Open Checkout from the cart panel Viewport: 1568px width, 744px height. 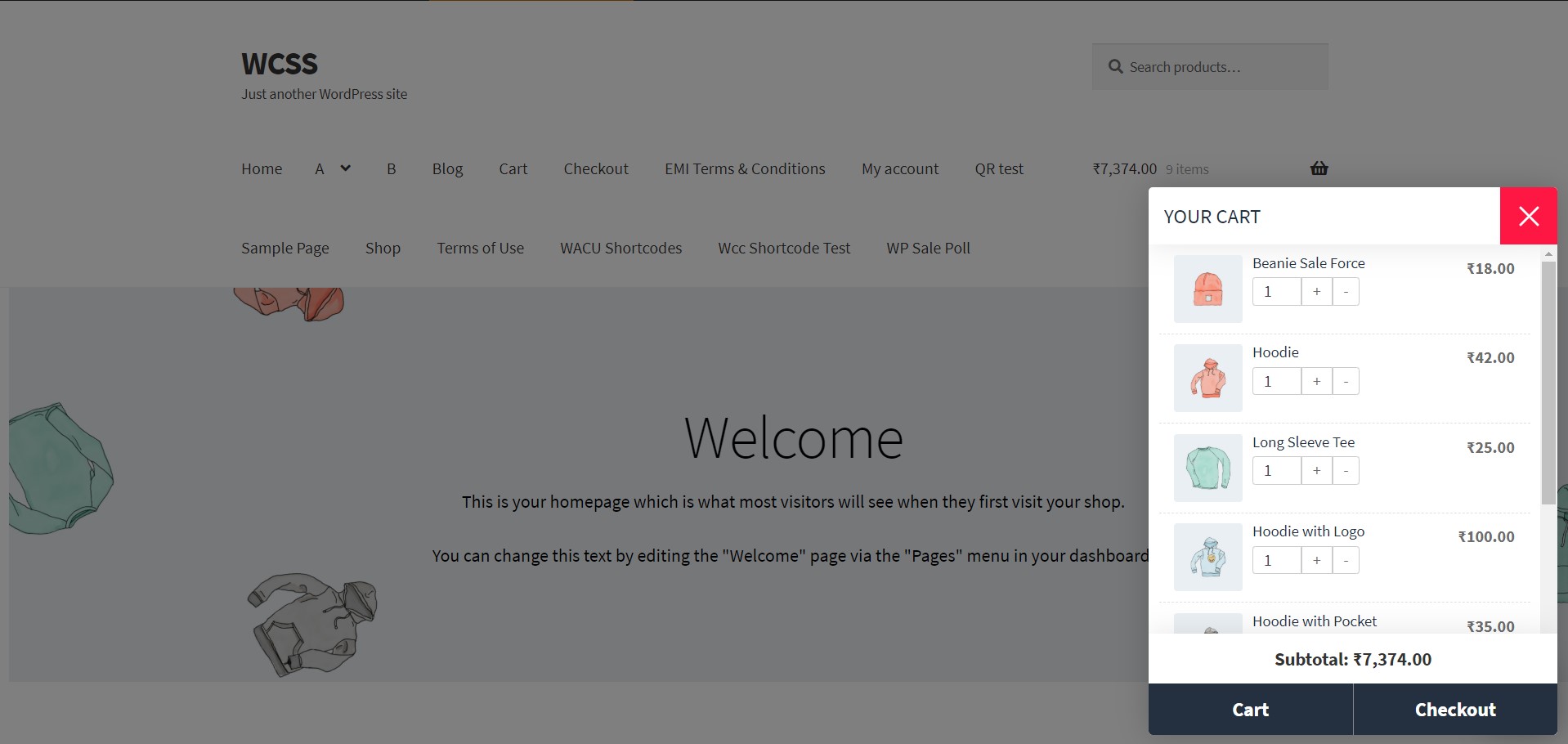coord(1455,709)
